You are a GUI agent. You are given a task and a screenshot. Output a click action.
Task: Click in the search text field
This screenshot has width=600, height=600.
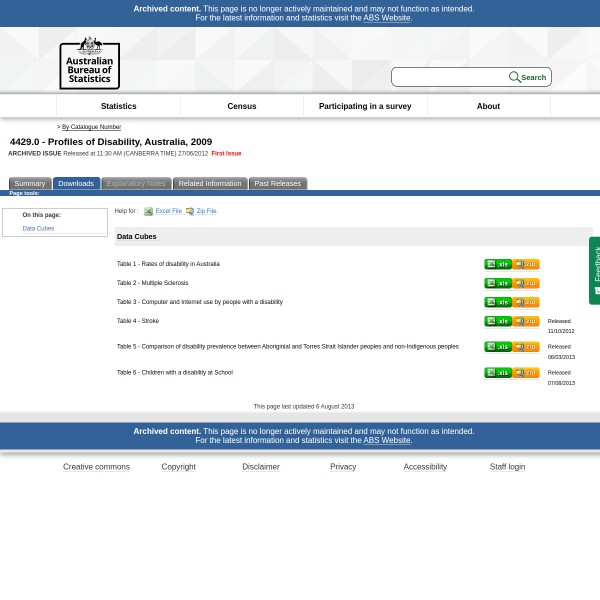tap(449, 77)
